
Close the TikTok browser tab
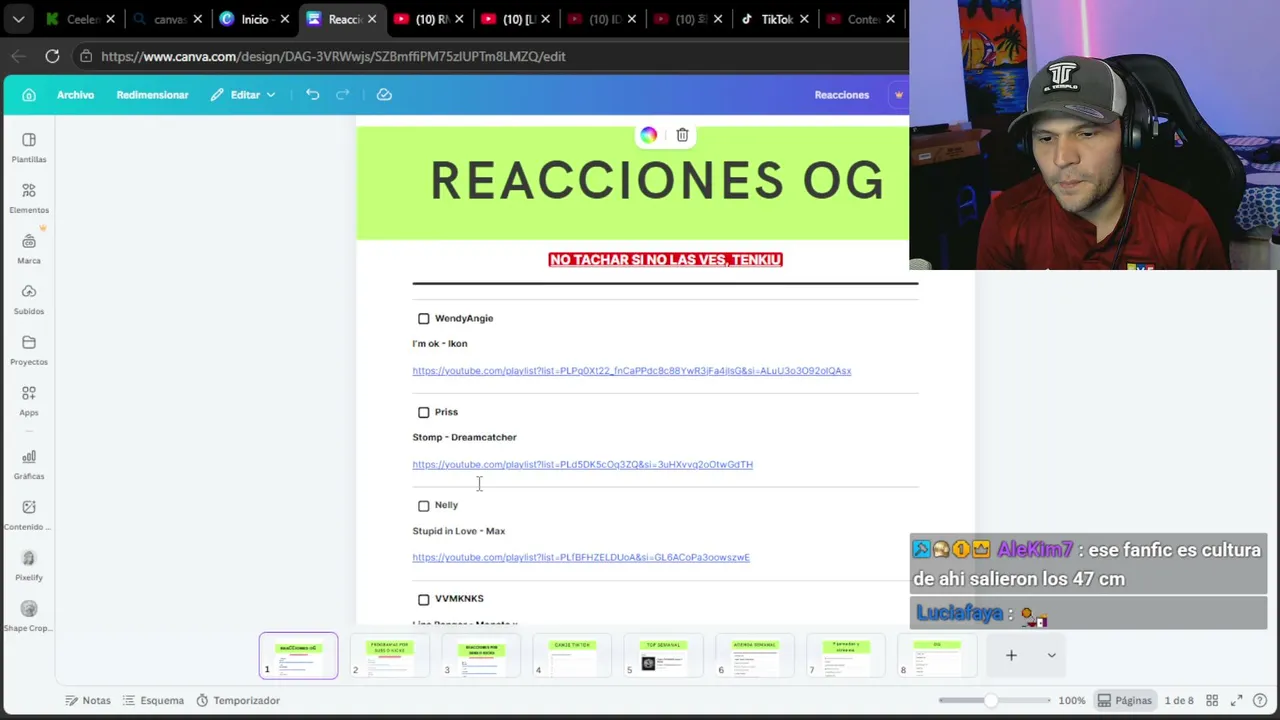[x=804, y=19]
